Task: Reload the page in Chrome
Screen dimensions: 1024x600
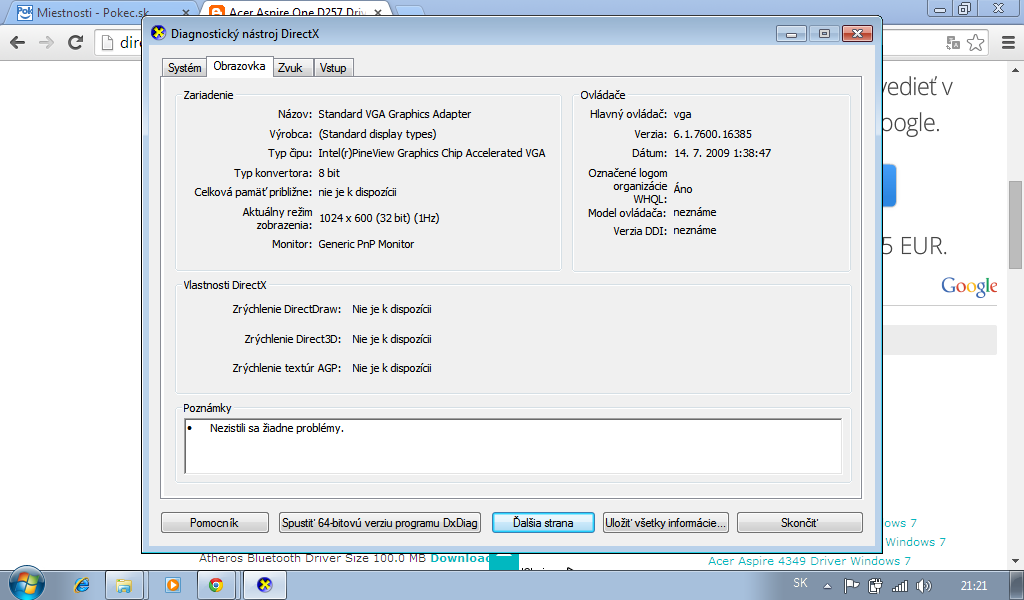Action: (x=76, y=42)
